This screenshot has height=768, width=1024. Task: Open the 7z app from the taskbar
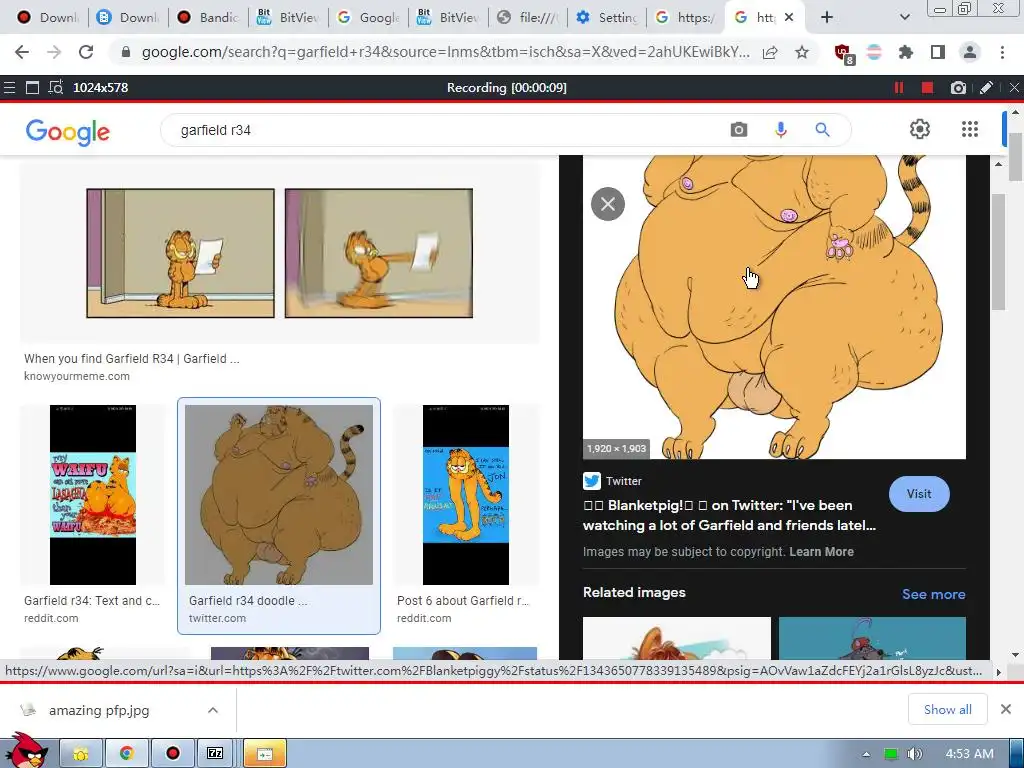(x=216, y=754)
